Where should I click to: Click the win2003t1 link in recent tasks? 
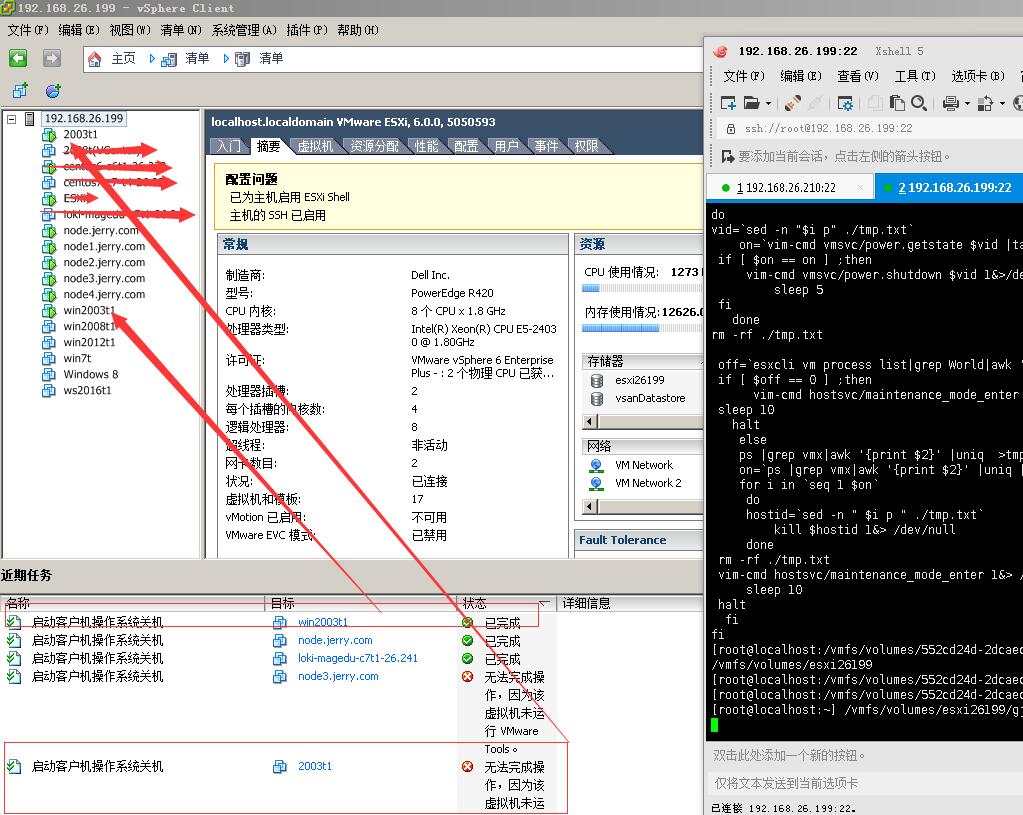322,623
